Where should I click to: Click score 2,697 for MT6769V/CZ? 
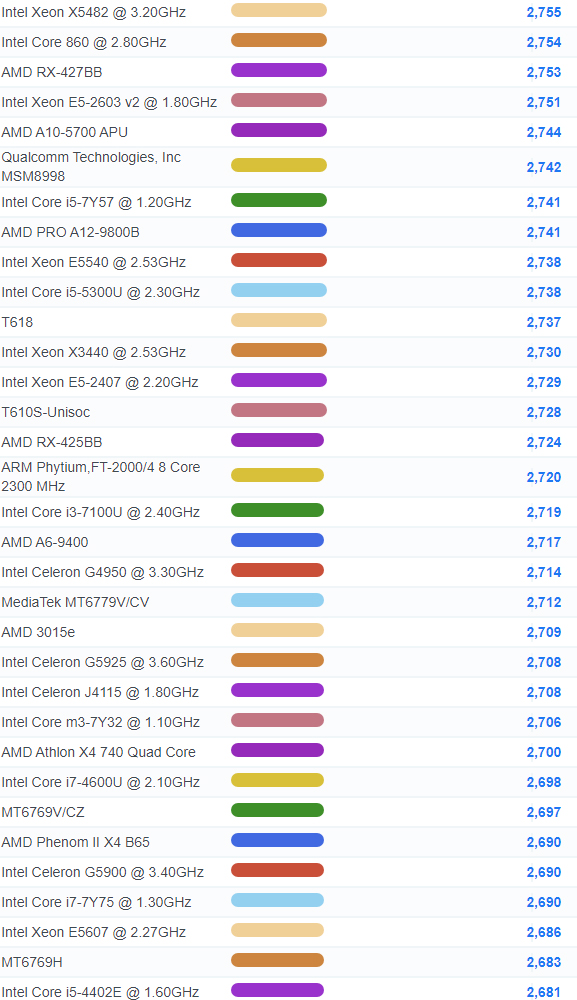click(x=544, y=812)
